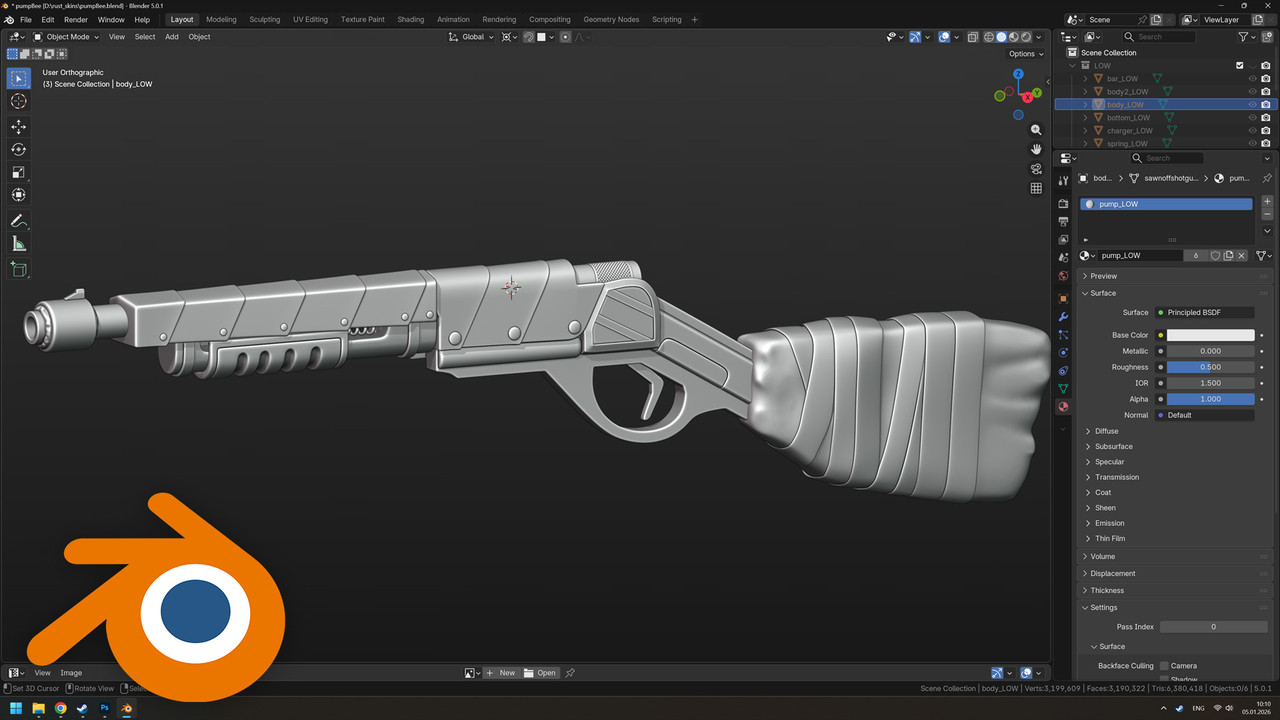
Task: Enable the Backface Culling Camera checkbox
Action: pyautogui.click(x=1164, y=666)
